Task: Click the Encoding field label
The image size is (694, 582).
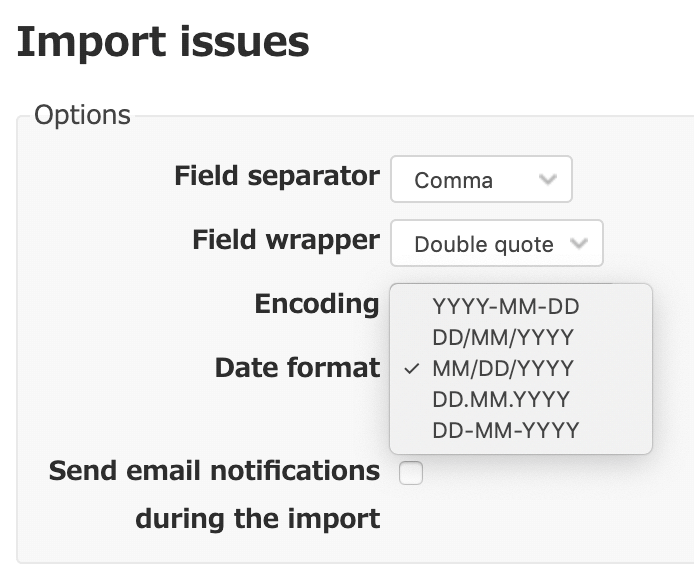Action: coord(317,304)
